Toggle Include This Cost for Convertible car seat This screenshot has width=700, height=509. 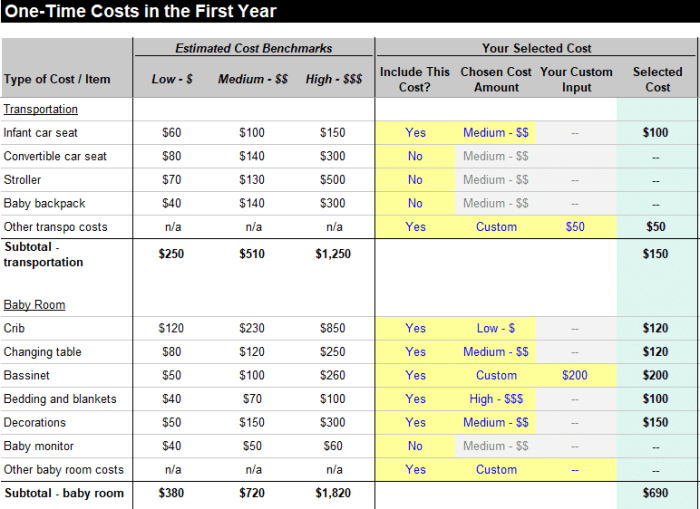pyautogui.click(x=415, y=156)
